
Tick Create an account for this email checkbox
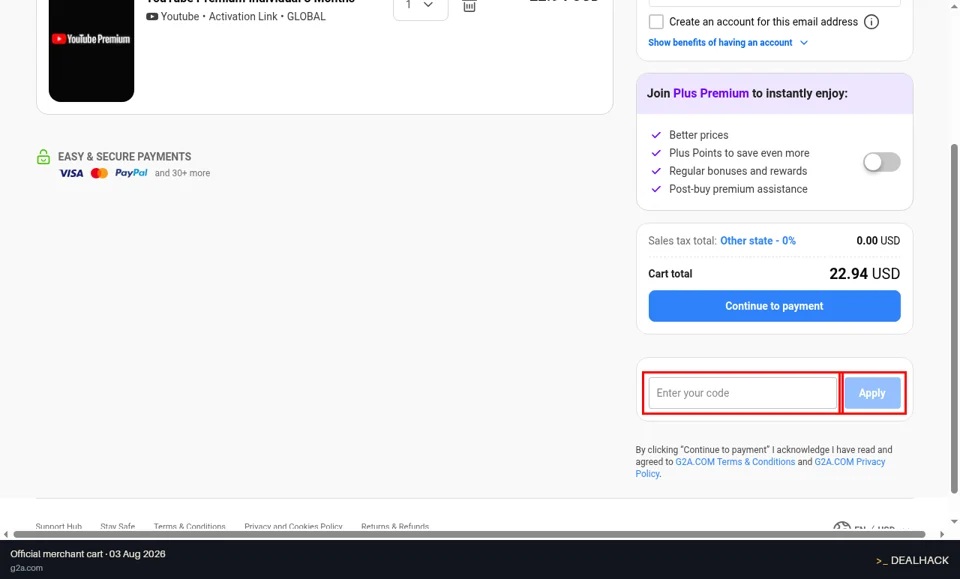click(656, 22)
